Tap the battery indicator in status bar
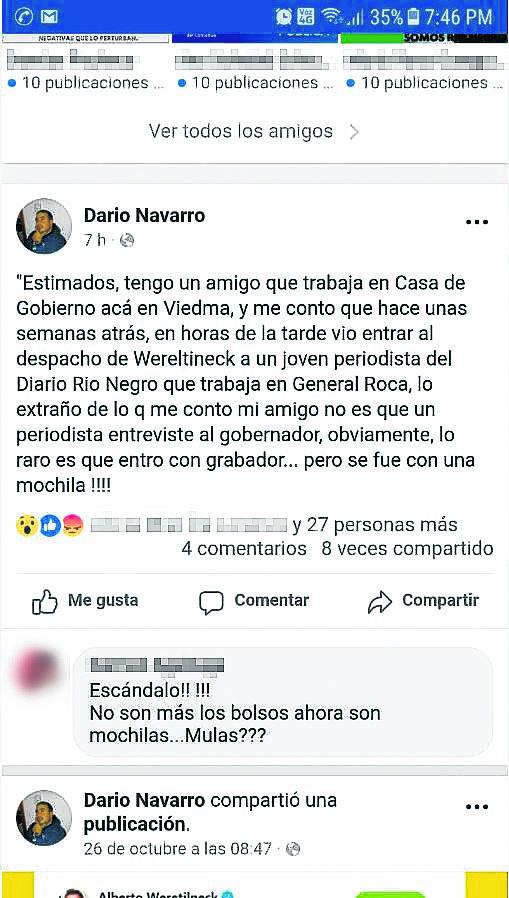 coord(414,17)
